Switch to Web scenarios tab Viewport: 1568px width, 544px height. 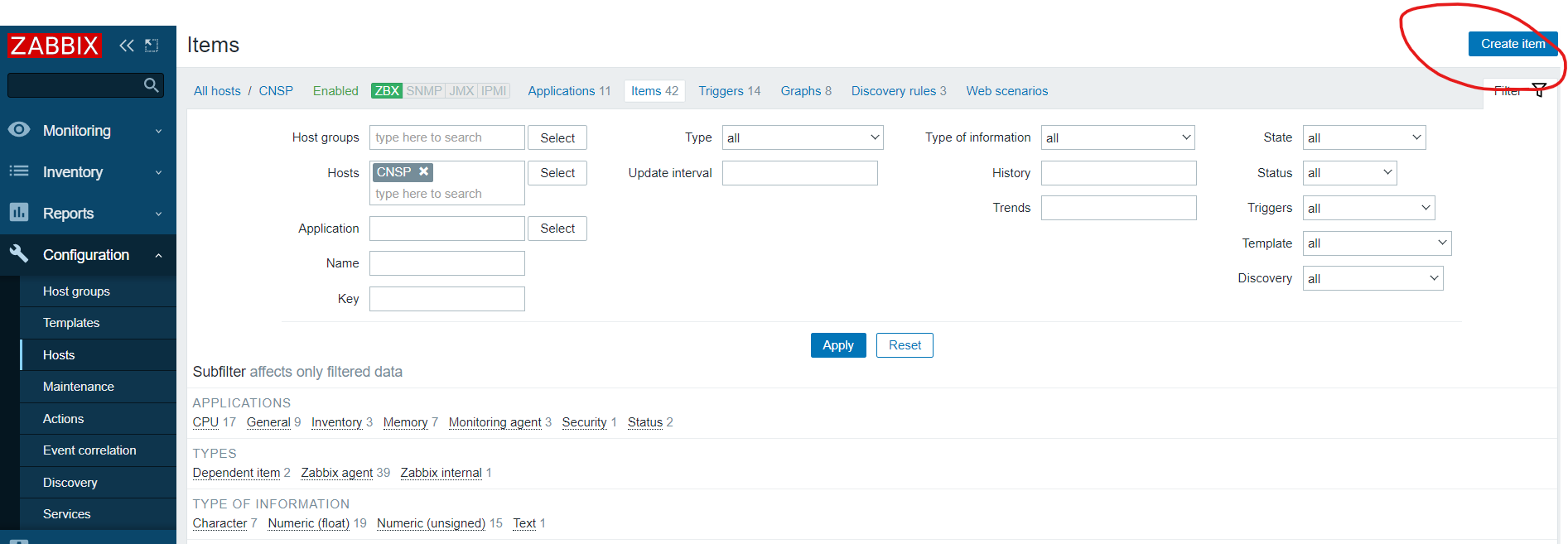(1007, 91)
